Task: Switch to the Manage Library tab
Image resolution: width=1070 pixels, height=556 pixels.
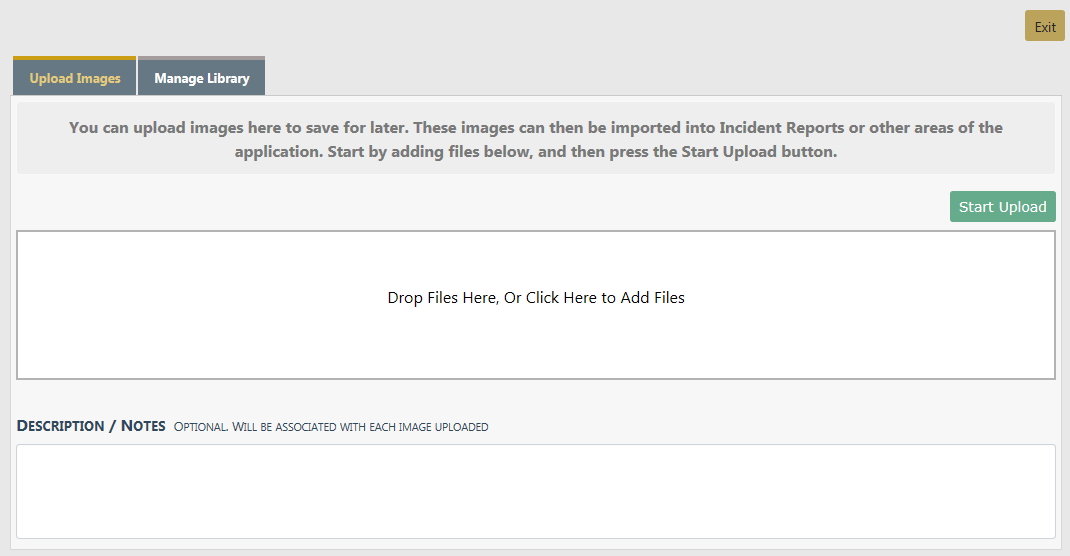Action: 201,78
